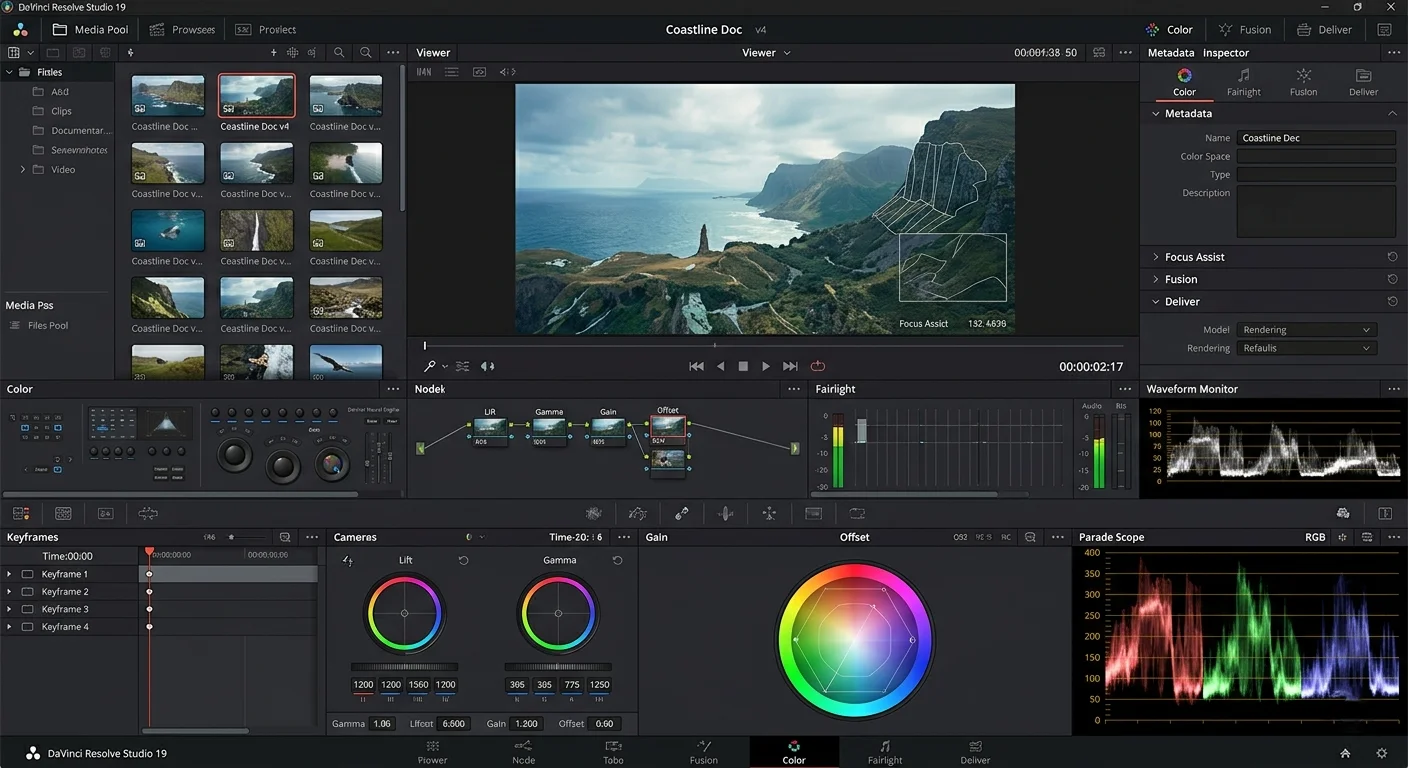Jump to the first frame in Viewer
The image size is (1408, 768).
tap(697, 366)
